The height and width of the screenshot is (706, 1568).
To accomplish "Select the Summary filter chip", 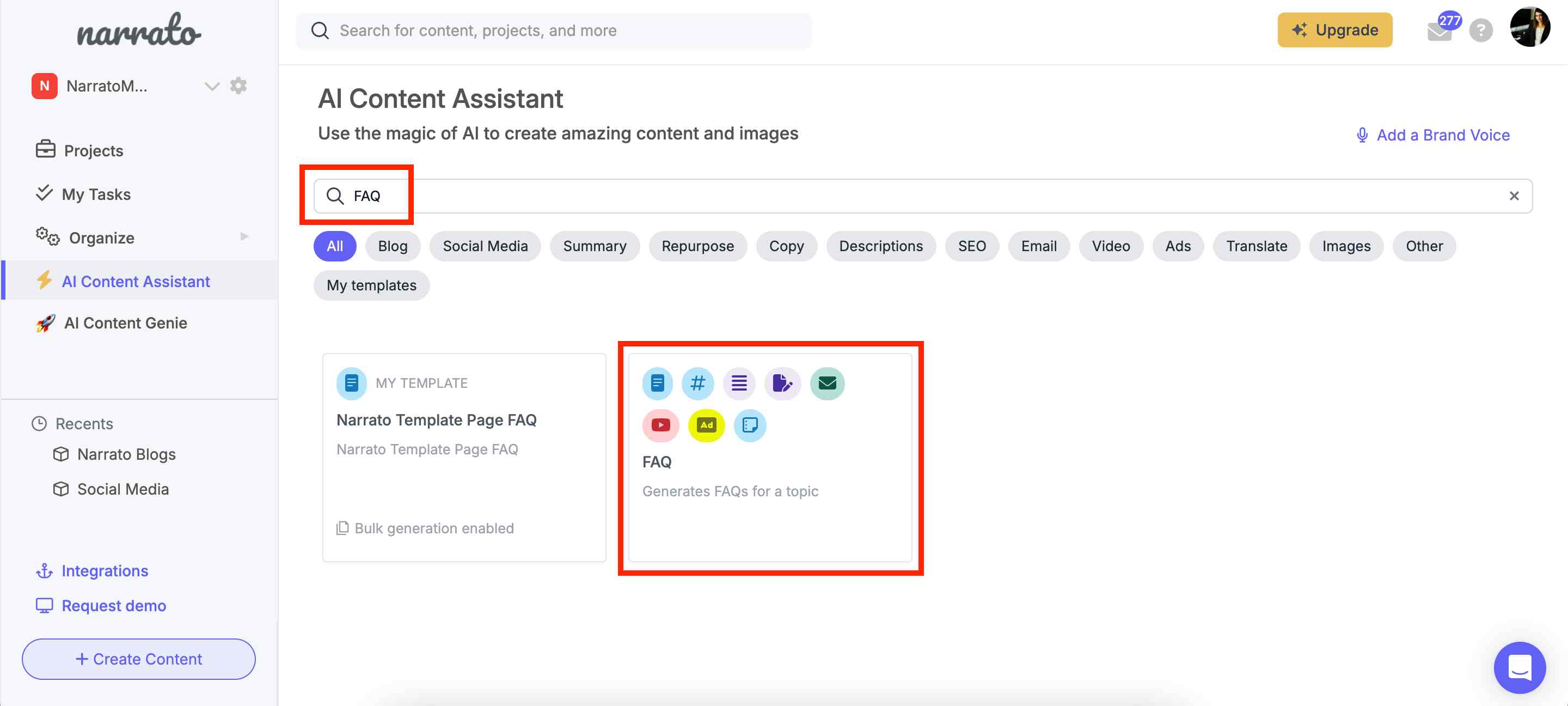I will pos(595,246).
